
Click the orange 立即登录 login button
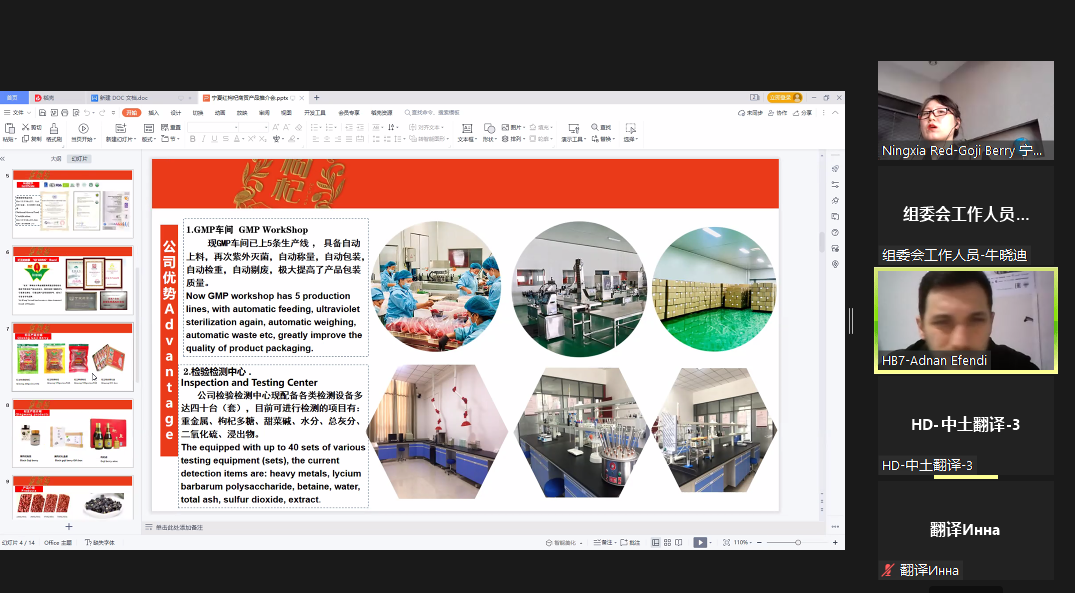point(784,97)
